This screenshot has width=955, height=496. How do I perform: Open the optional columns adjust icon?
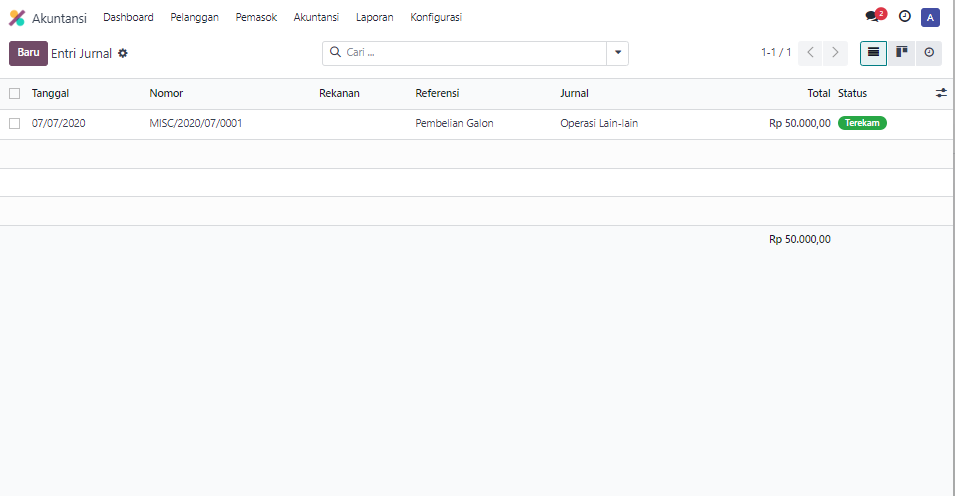941,93
